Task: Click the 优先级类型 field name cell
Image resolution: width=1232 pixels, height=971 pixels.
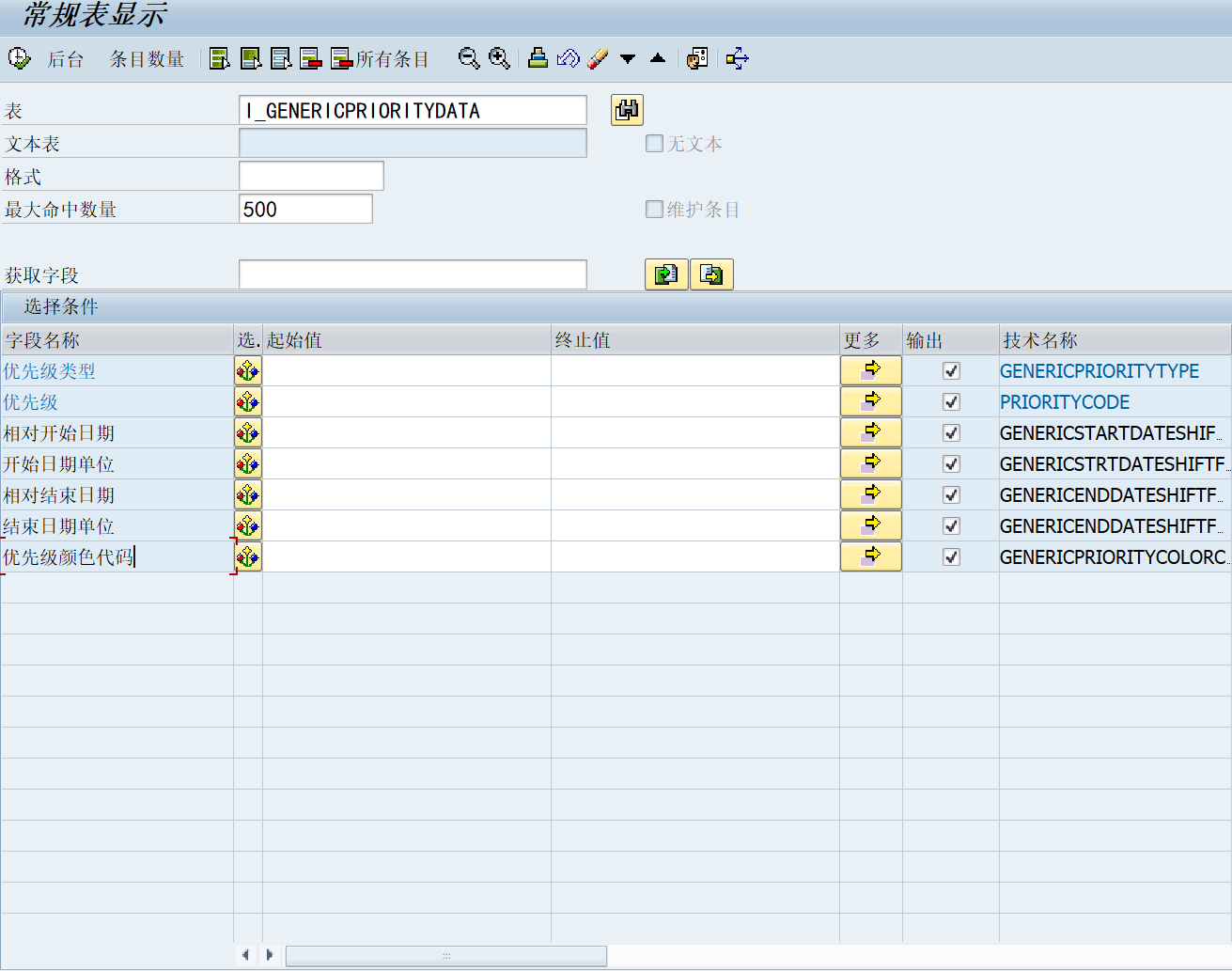Action: [x=117, y=370]
